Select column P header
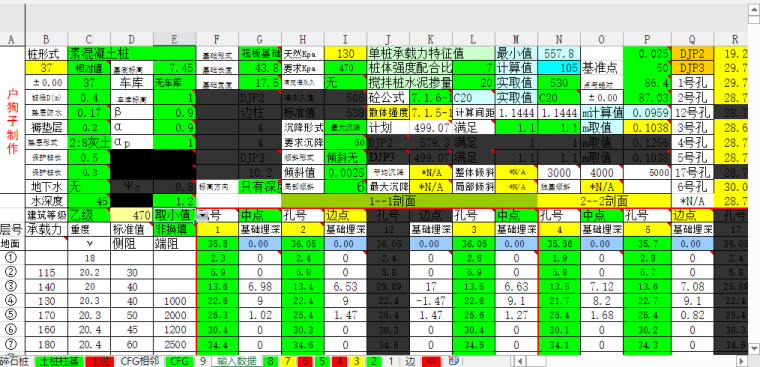760x367 pixels. point(647,39)
